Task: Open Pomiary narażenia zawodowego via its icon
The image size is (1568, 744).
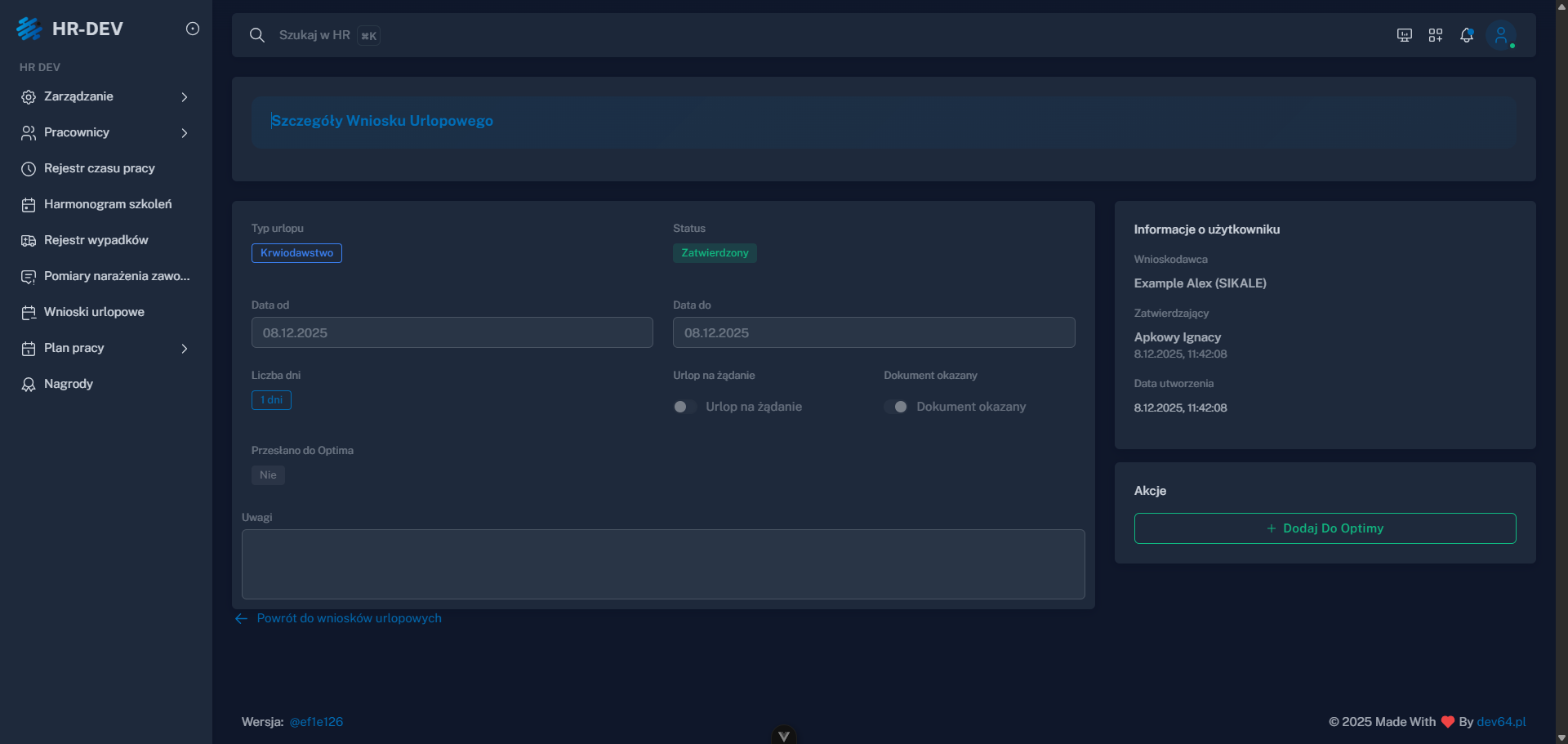Action: click(29, 276)
